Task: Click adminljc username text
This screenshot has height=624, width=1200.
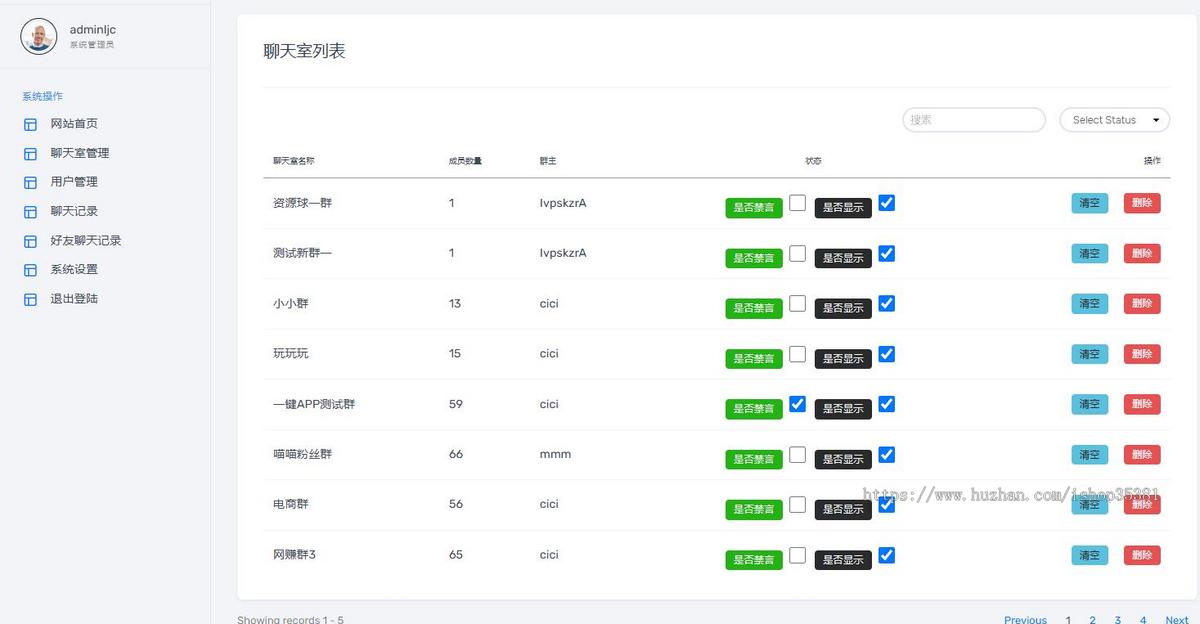Action: point(93,30)
